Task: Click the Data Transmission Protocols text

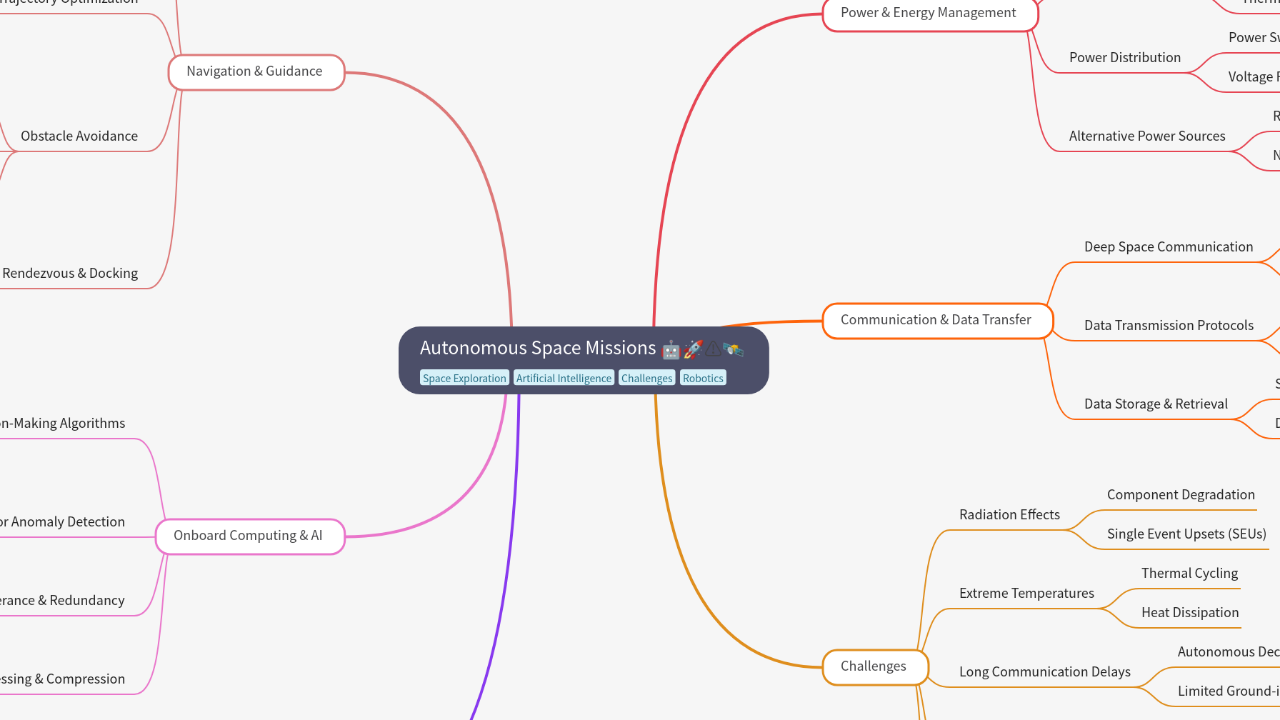Action: tap(1169, 326)
